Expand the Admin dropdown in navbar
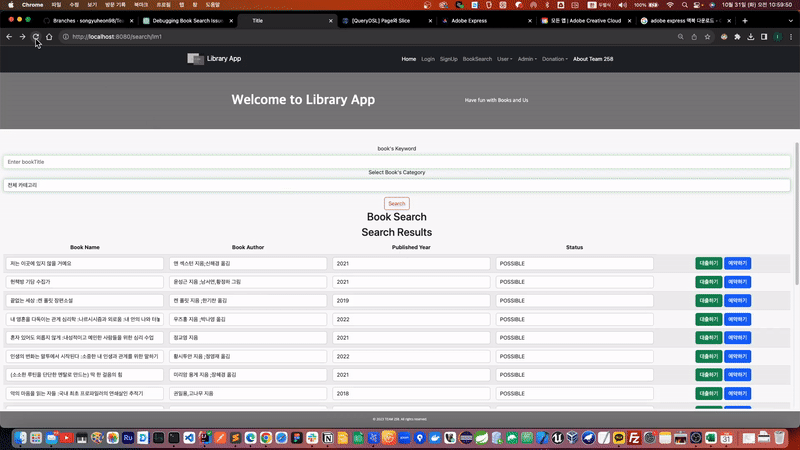The image size is (800, 450). (526, 59)
